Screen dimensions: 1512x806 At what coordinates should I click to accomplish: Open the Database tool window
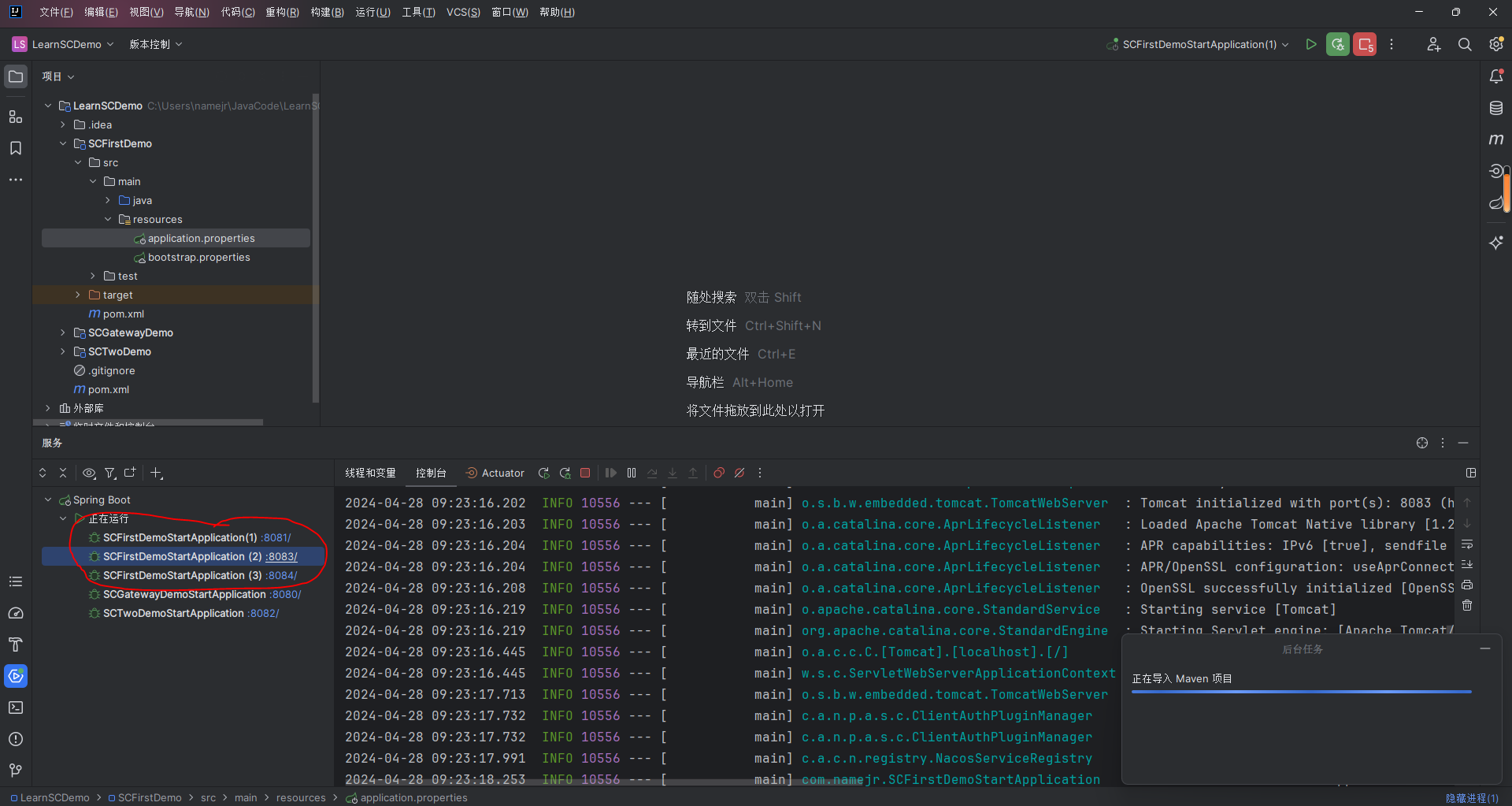tap(1496, 108)
